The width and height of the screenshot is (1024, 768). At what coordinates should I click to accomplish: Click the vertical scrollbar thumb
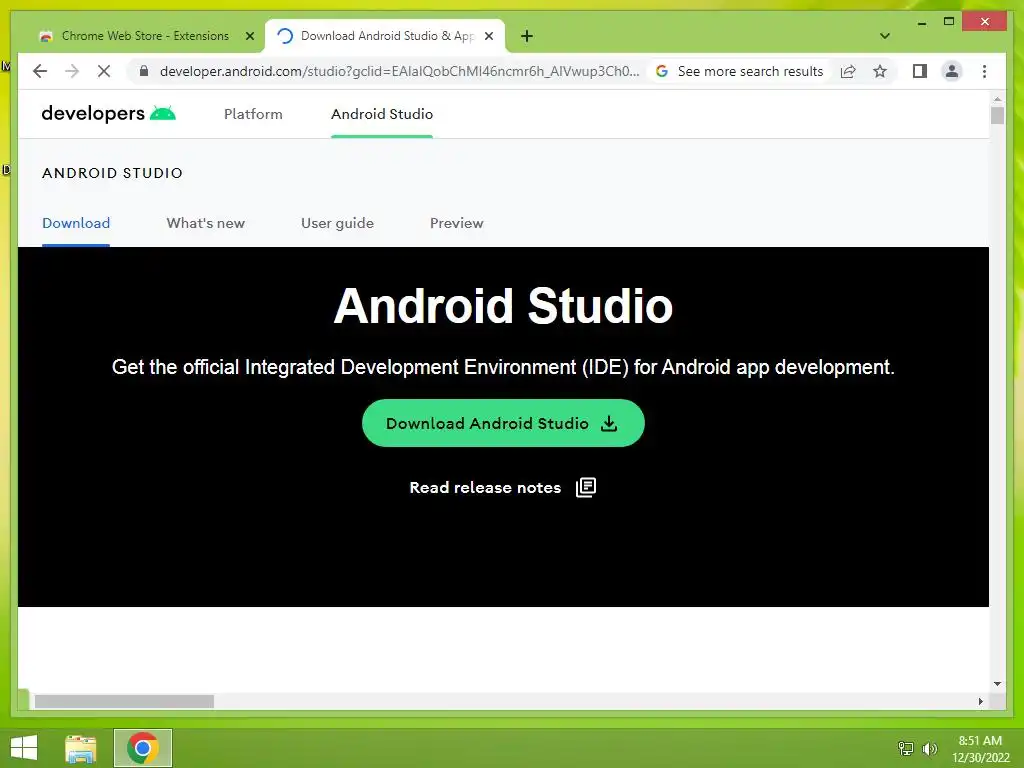(x=997, y=115)
